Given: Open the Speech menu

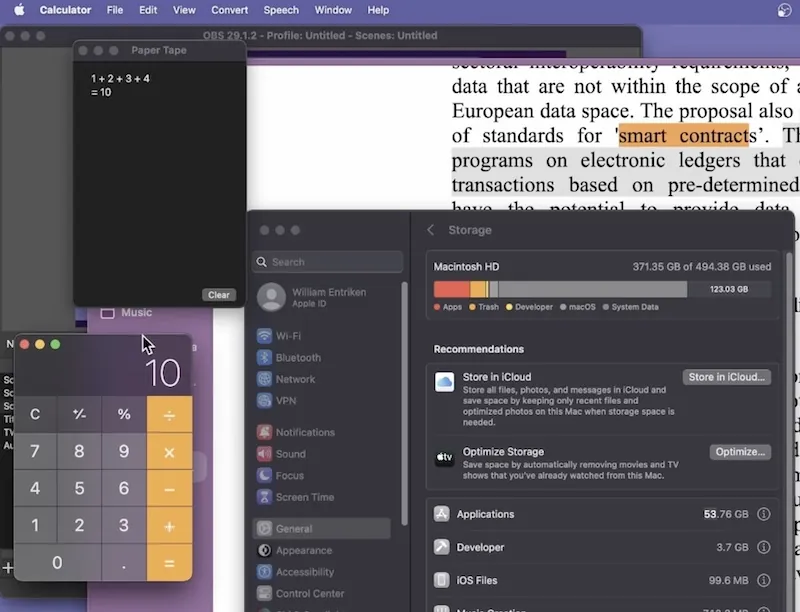Looking at the screenshot, I should [x=281, y=10].
